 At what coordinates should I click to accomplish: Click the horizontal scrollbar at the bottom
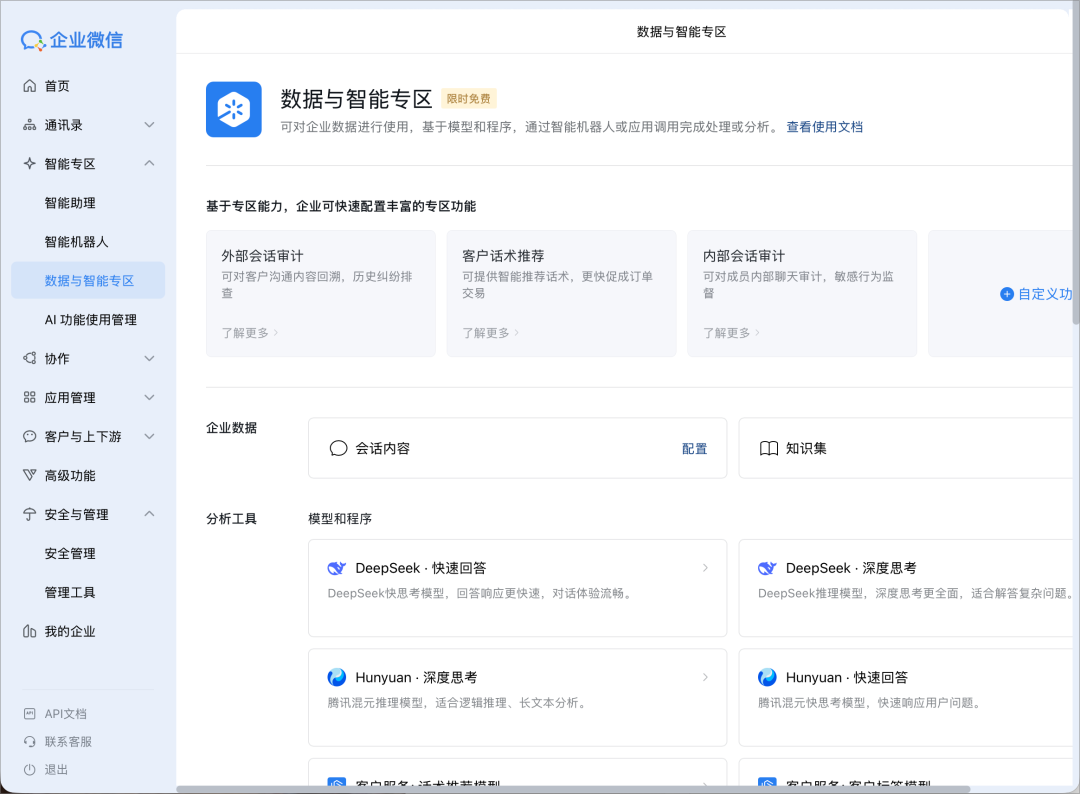click(x=573, y=789)
